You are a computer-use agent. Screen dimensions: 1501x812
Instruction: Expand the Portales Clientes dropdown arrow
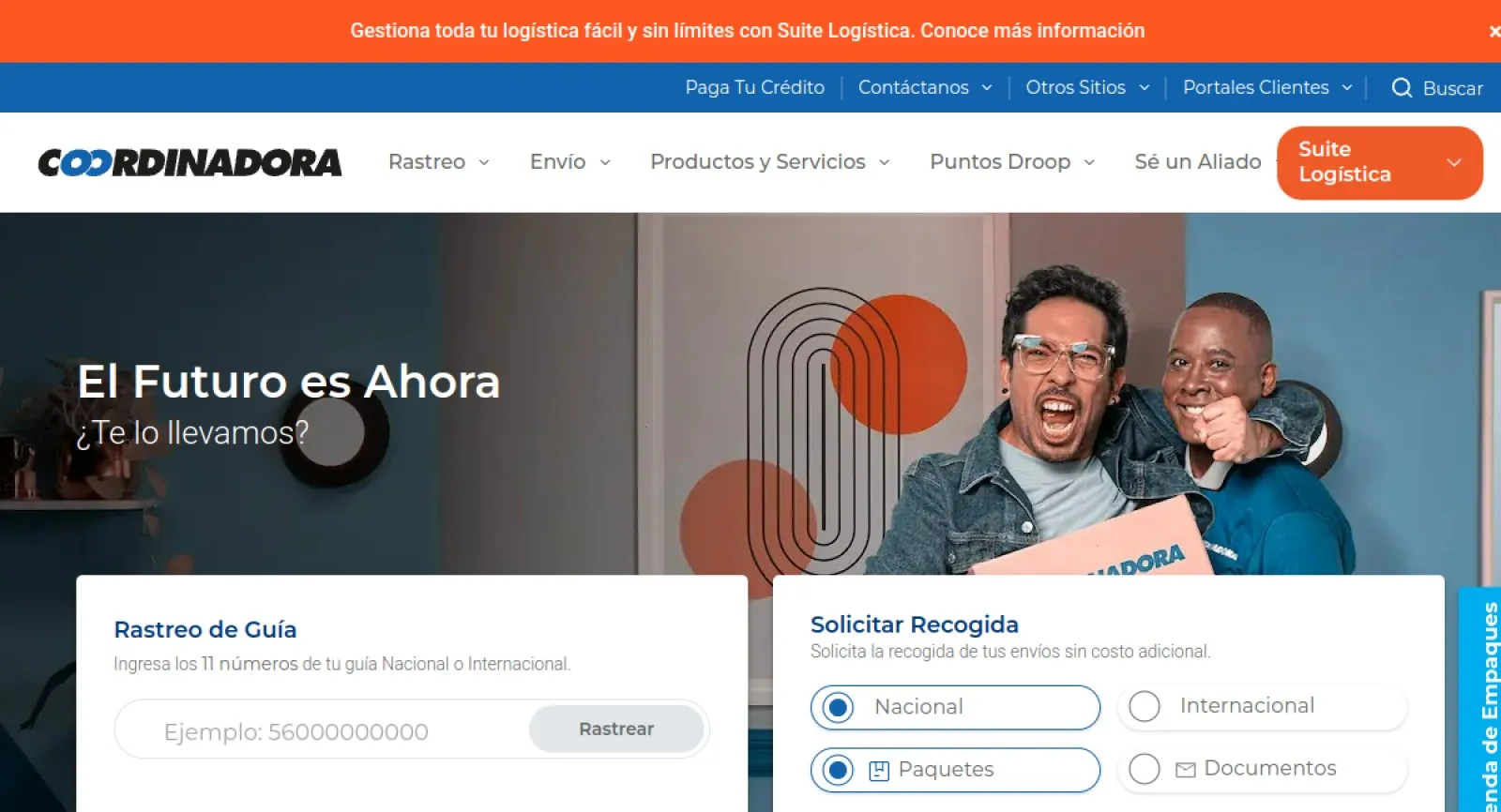pyautogui.click(x=1347, y=87)
